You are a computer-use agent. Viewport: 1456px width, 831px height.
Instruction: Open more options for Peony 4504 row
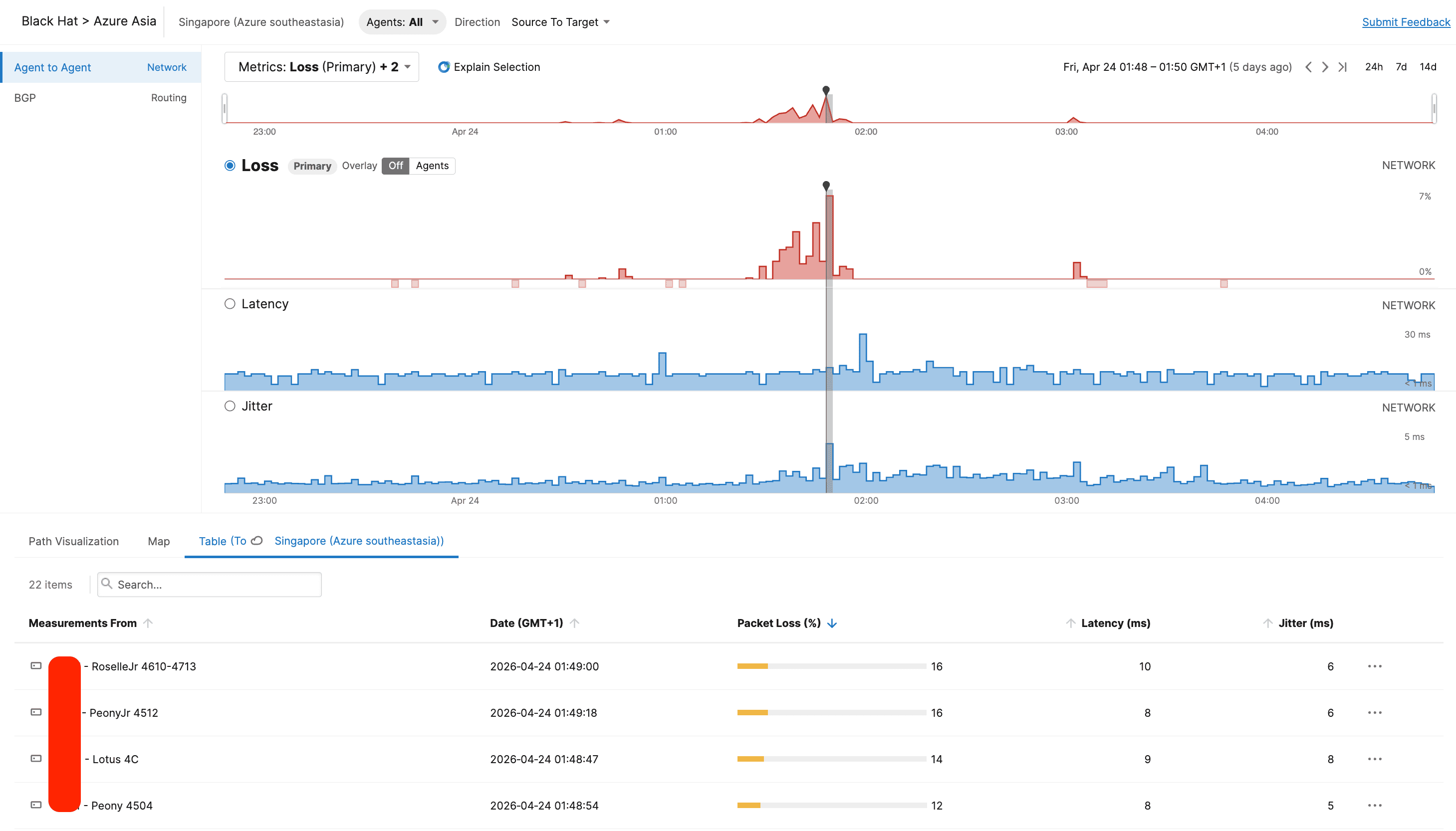click(x=1374, y=805)
